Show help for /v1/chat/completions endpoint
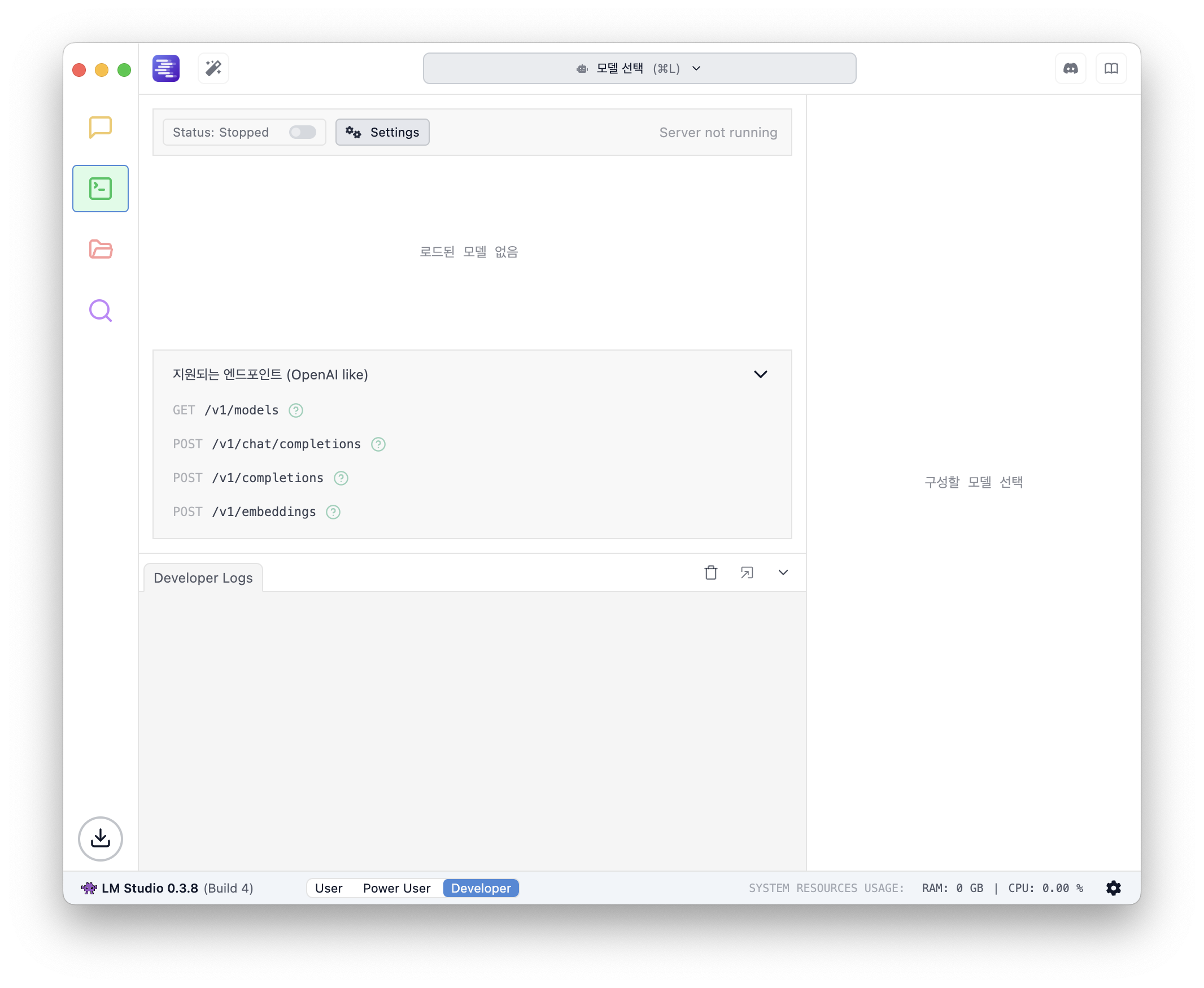The image size is (1204, 988). [x=378, y=444]
